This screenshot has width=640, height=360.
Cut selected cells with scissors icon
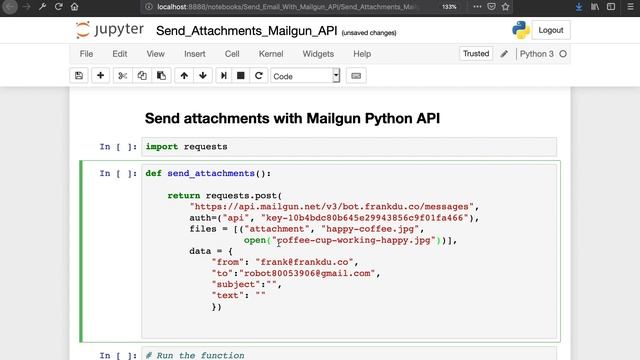[x=122, y=76]
